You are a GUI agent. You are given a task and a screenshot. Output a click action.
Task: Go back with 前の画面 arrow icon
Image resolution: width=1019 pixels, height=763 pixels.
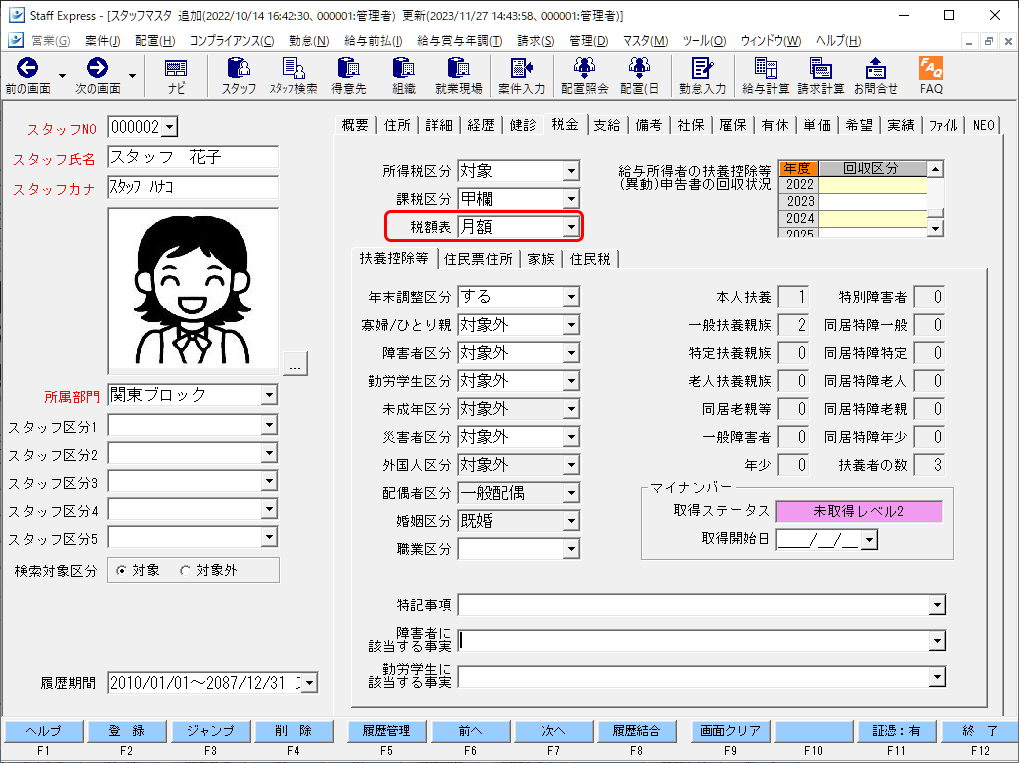(27, 68)
